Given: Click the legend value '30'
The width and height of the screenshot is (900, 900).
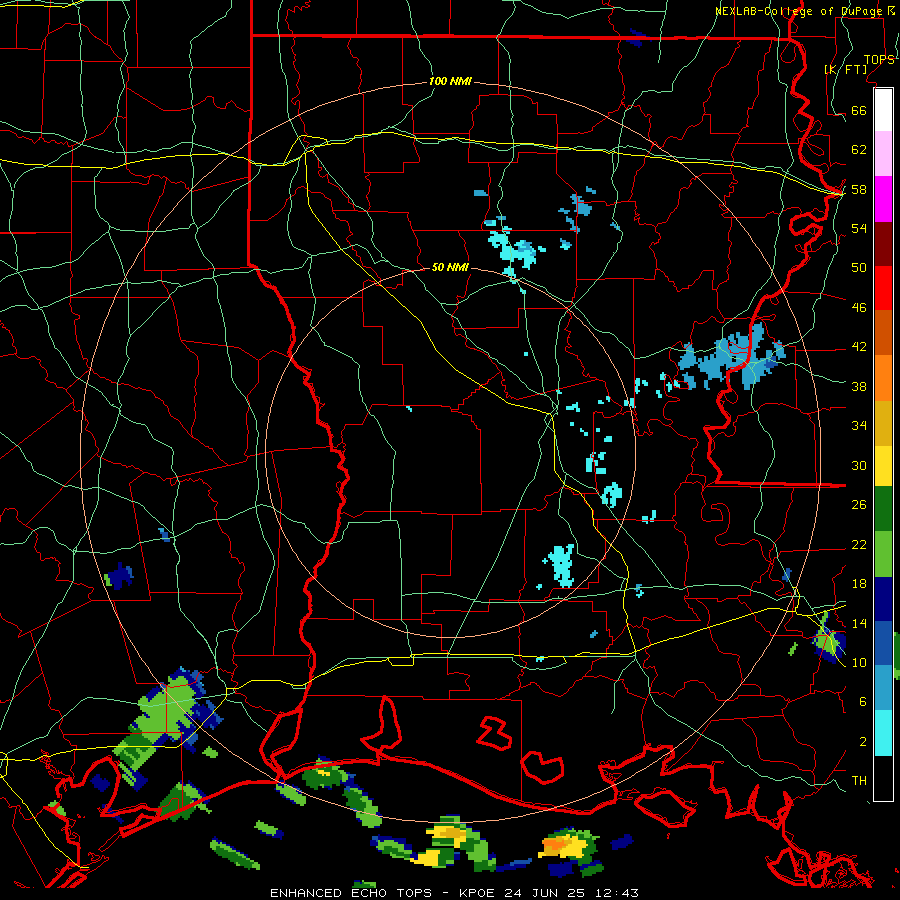Looking at the screenshot, I should pyautogui.click(x=859, y=465).
